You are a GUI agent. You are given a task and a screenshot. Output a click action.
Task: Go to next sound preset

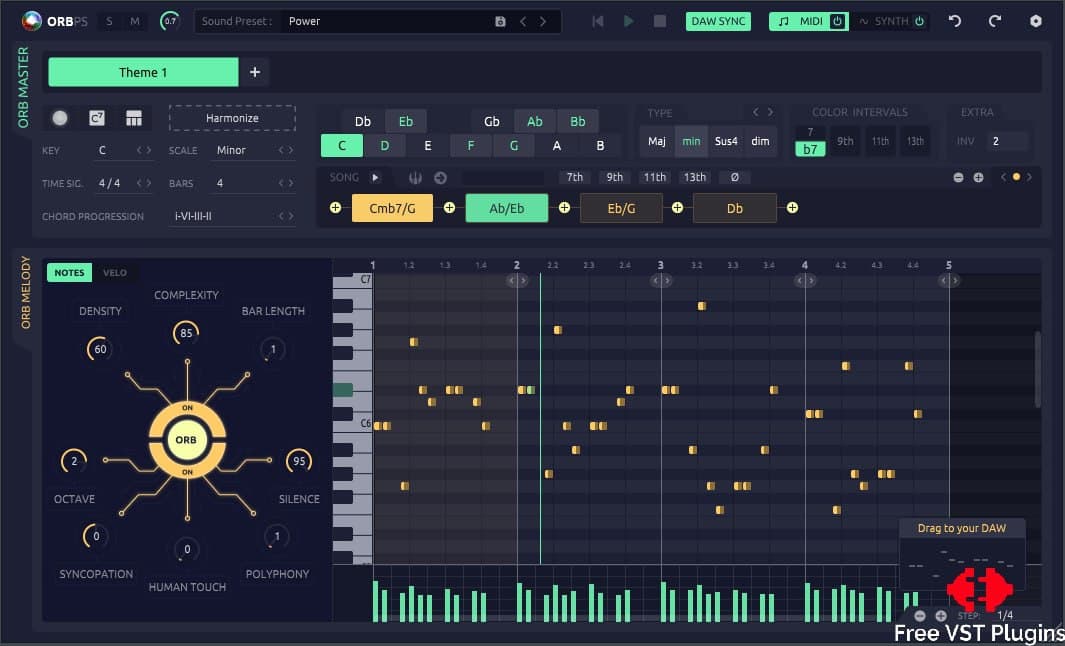pos(543,21)
